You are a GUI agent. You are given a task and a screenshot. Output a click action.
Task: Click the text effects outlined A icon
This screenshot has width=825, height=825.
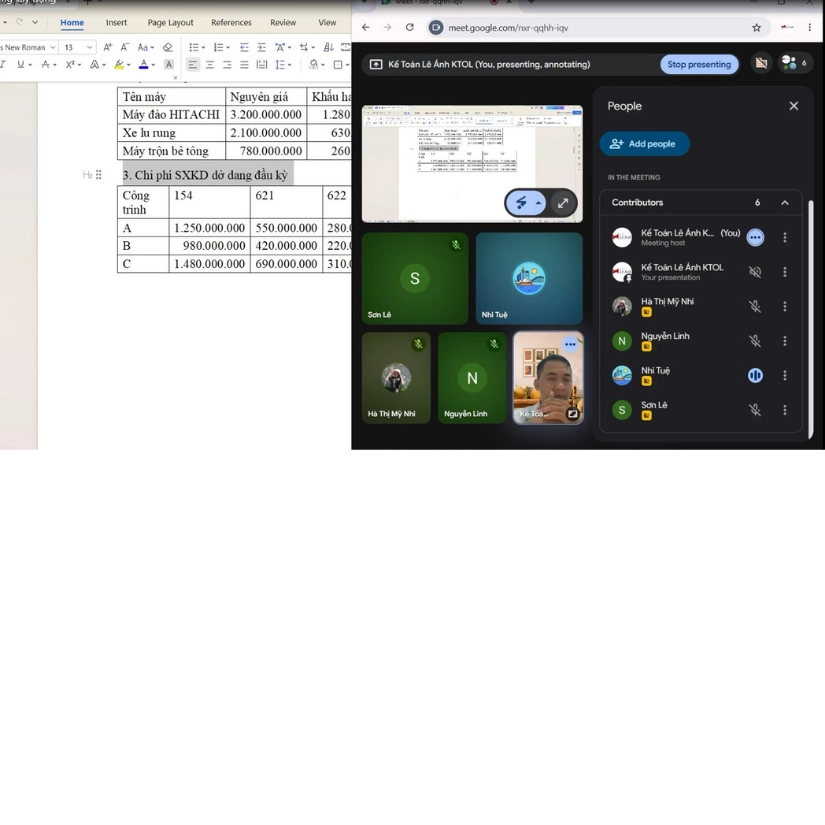tap(94, 64)
